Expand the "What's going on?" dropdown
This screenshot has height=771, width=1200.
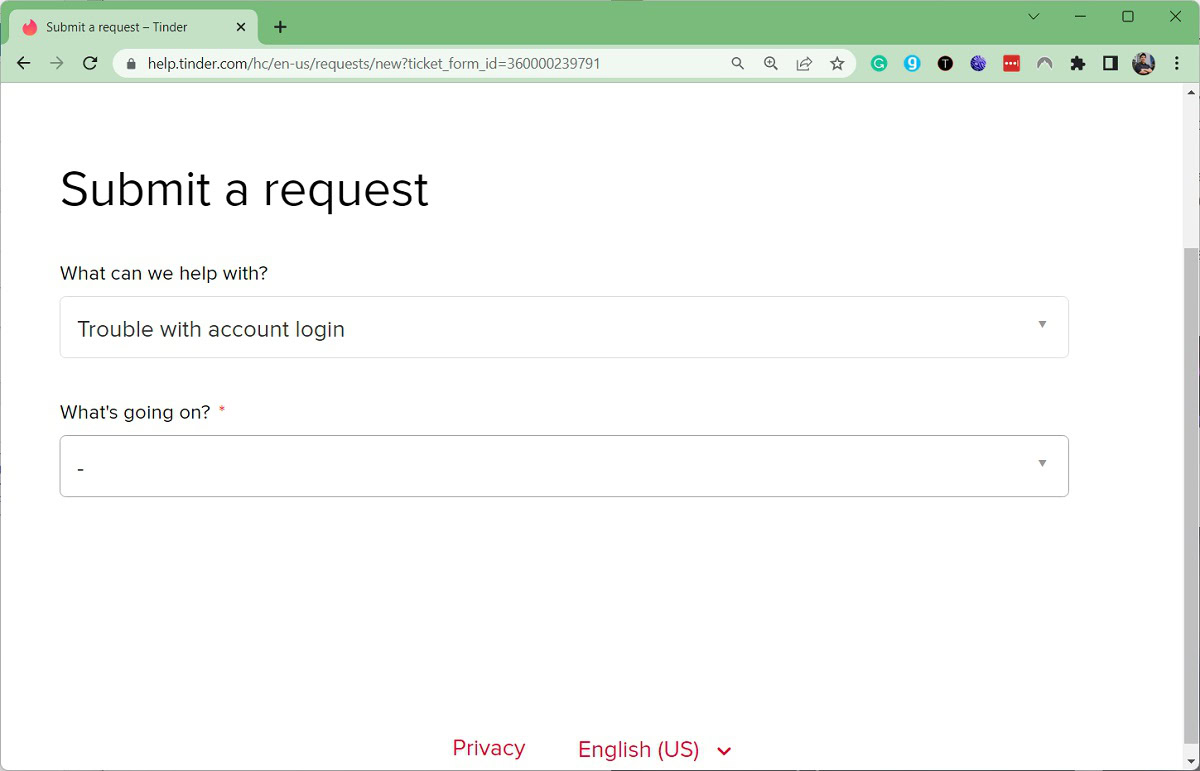tap(564, 466)
